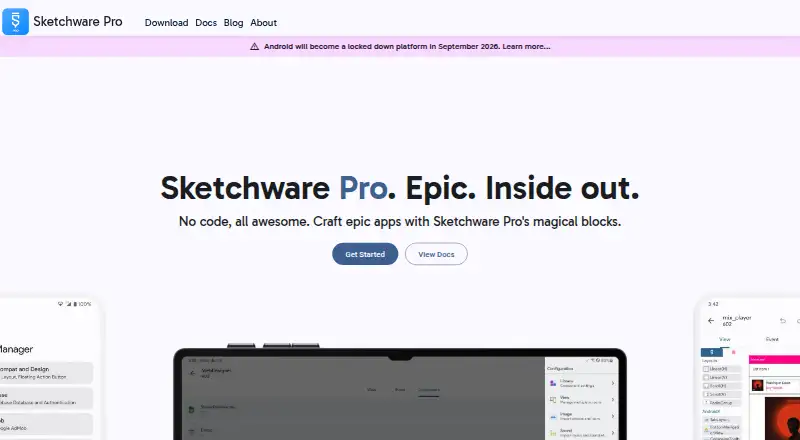Click the undo arrow in right phone screenshot

[x=783, y=321]
